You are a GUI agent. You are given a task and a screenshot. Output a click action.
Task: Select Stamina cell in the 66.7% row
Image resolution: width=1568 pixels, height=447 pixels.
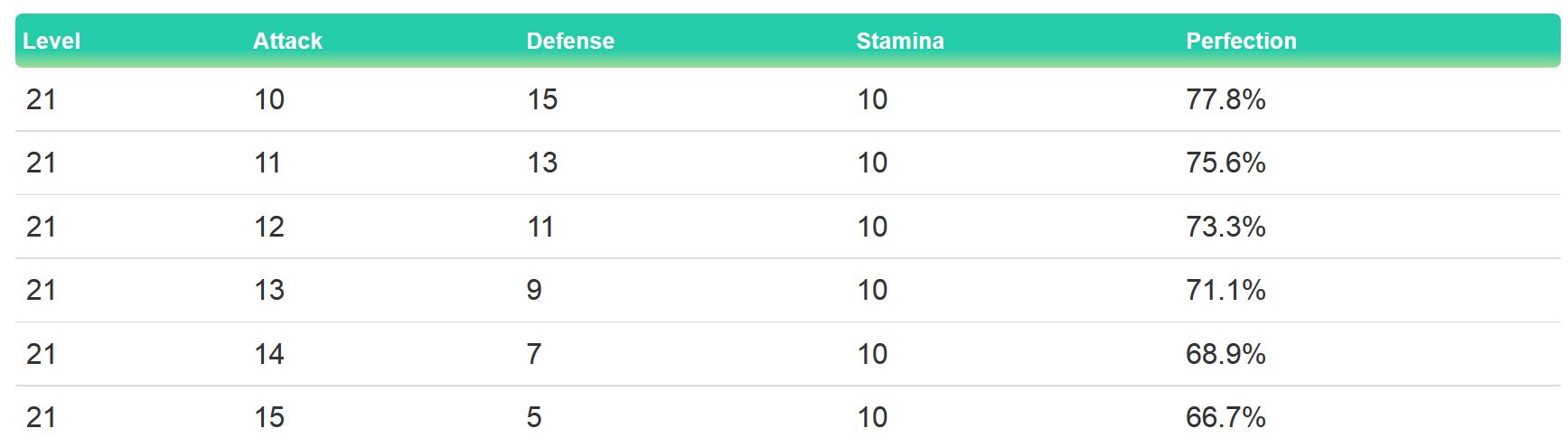click(x=872, y=417)
